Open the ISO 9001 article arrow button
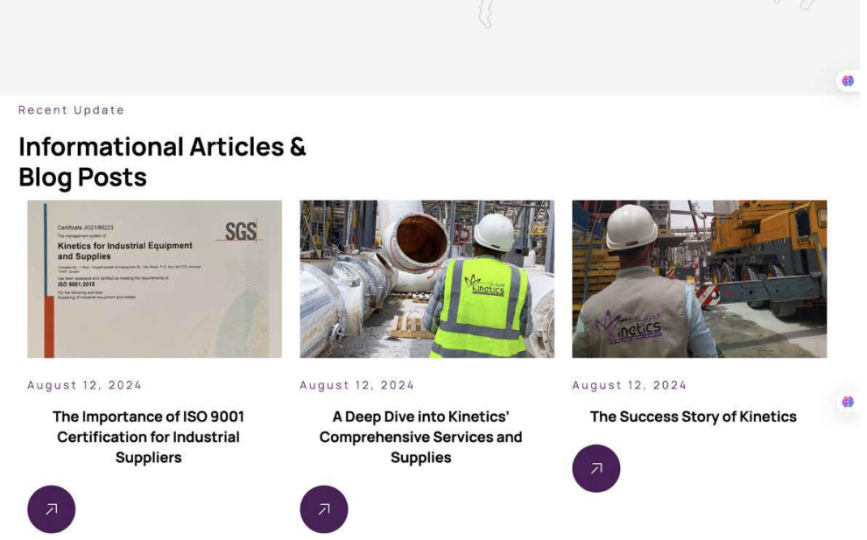 tap(51, 509)
